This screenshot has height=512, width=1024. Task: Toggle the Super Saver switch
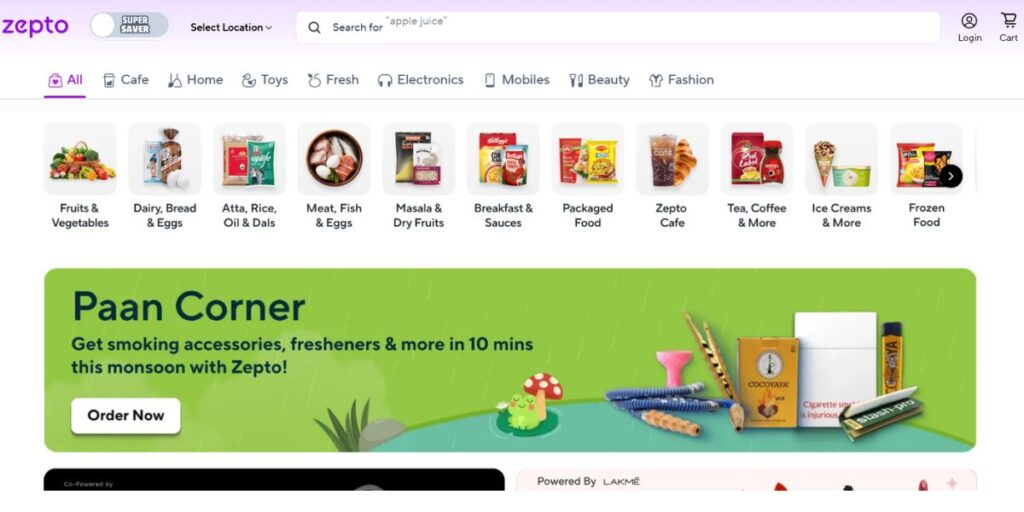pyautogui.click(x=129, y=26)
